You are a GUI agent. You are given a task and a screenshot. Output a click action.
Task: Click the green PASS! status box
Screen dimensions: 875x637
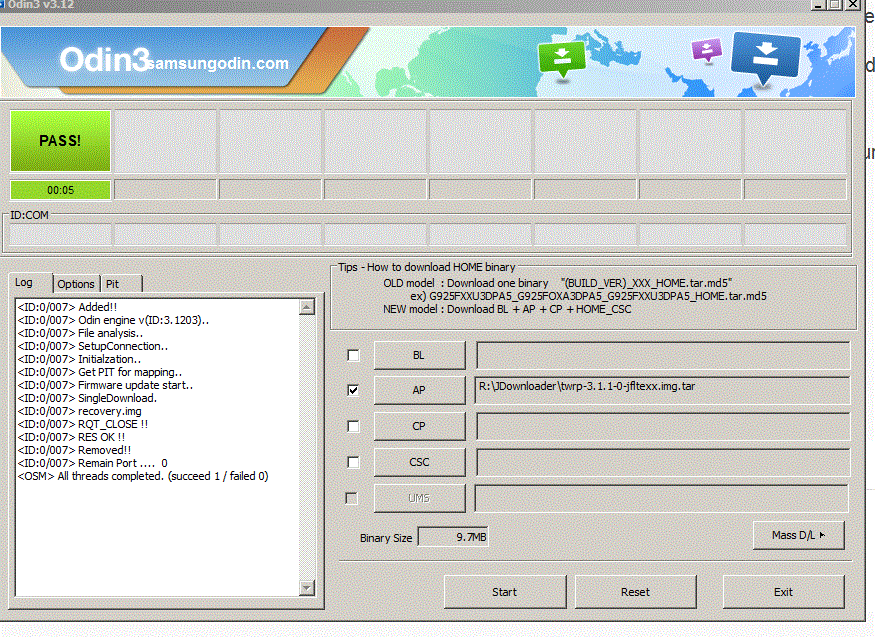click(x=60, y=141)
